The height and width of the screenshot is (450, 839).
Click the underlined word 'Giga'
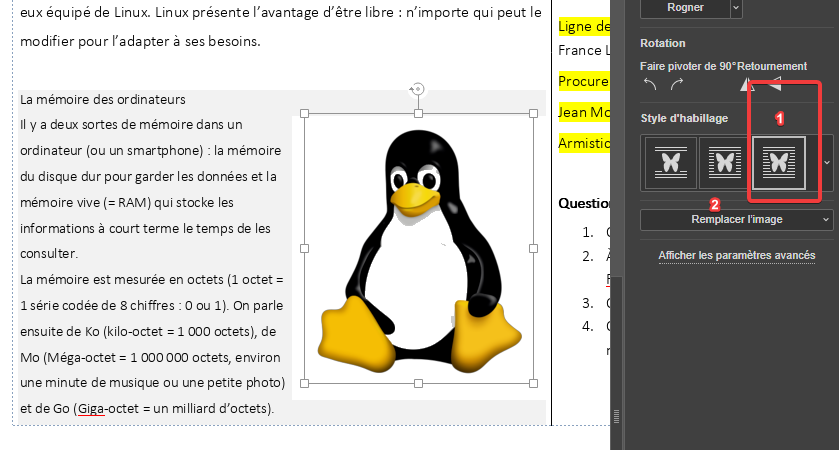coord(91,409)
